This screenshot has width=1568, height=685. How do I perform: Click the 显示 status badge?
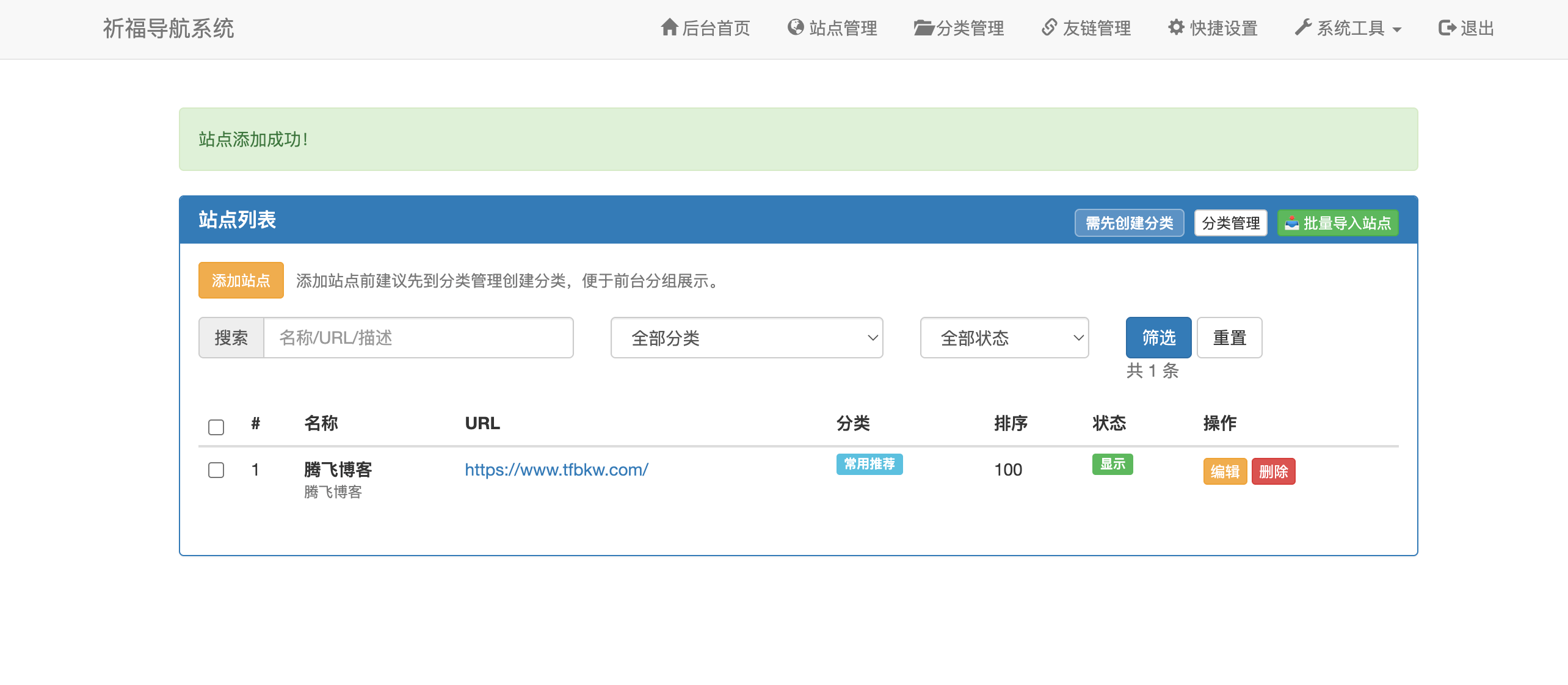(1112, 464)
